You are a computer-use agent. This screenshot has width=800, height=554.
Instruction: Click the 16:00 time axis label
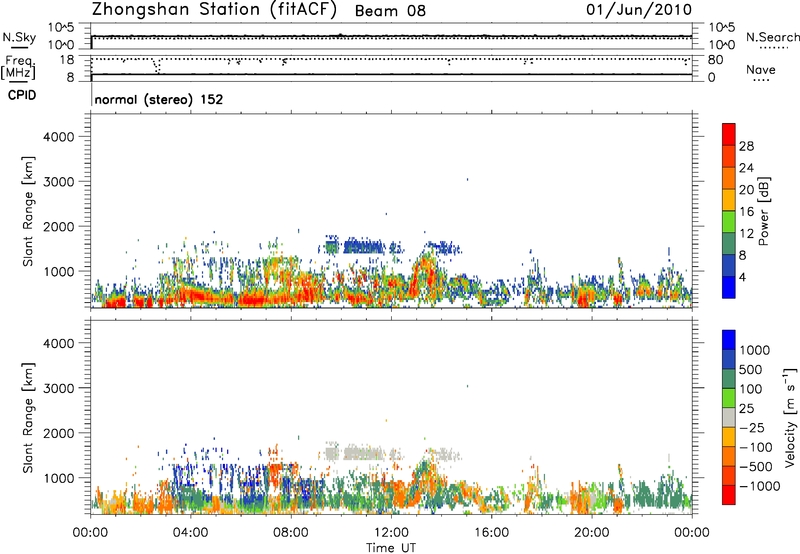click(491, 533)
